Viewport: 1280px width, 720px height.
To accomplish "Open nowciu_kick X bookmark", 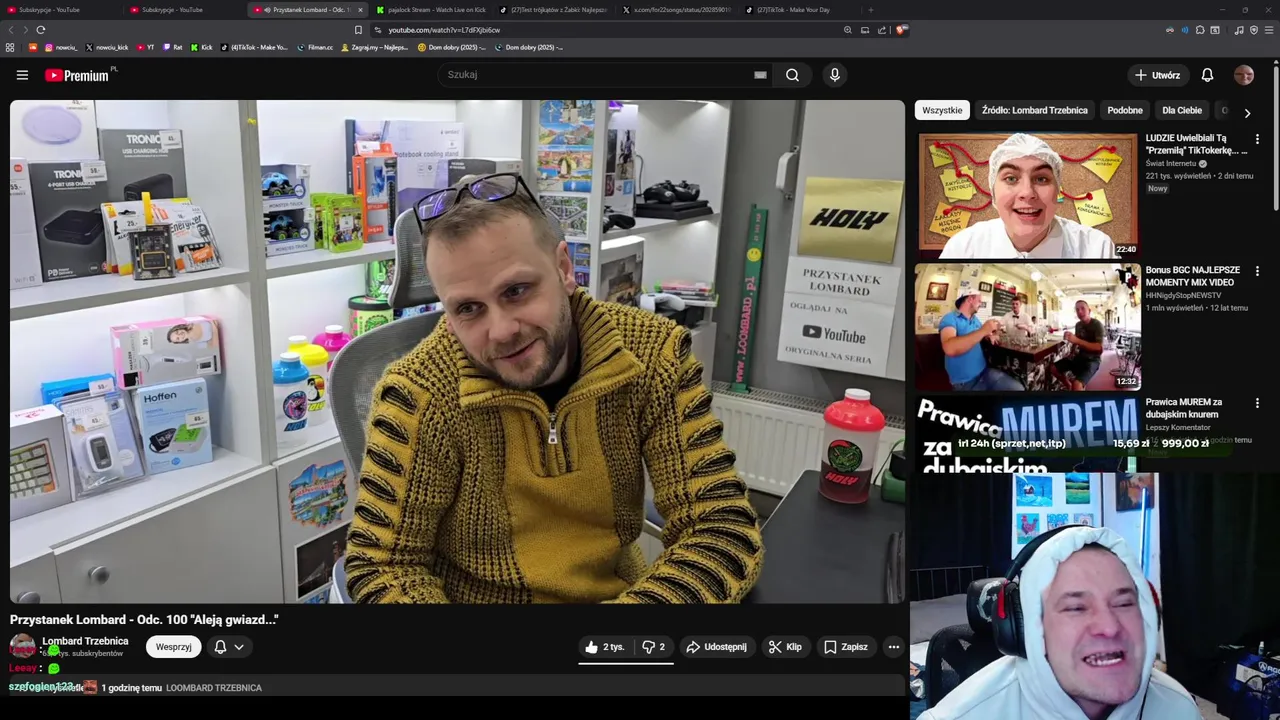I will click(x=107, y=47).
